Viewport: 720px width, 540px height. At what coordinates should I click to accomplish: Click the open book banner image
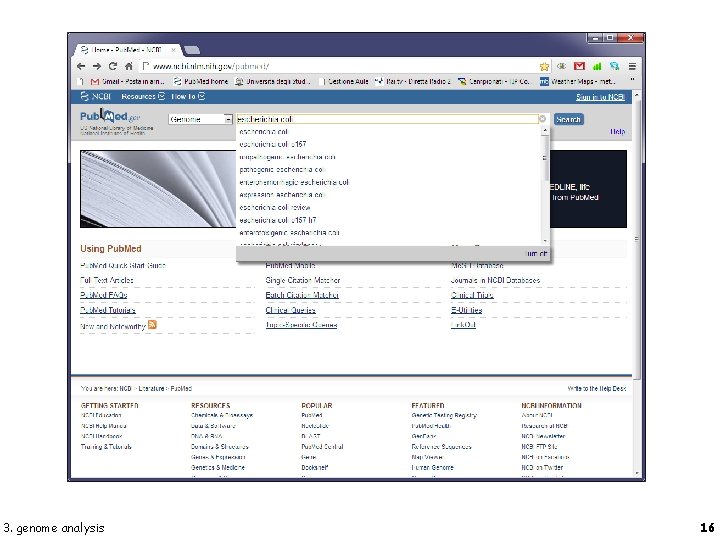click(x=158, y=189)
